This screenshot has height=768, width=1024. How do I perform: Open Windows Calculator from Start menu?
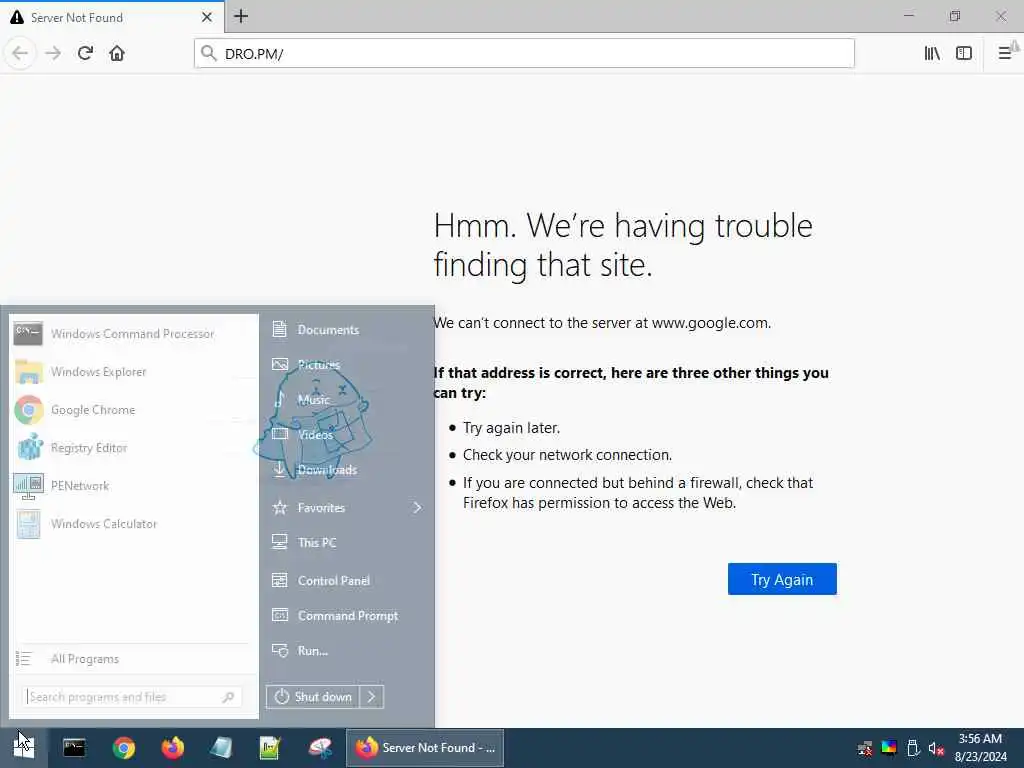click(134, 524)
